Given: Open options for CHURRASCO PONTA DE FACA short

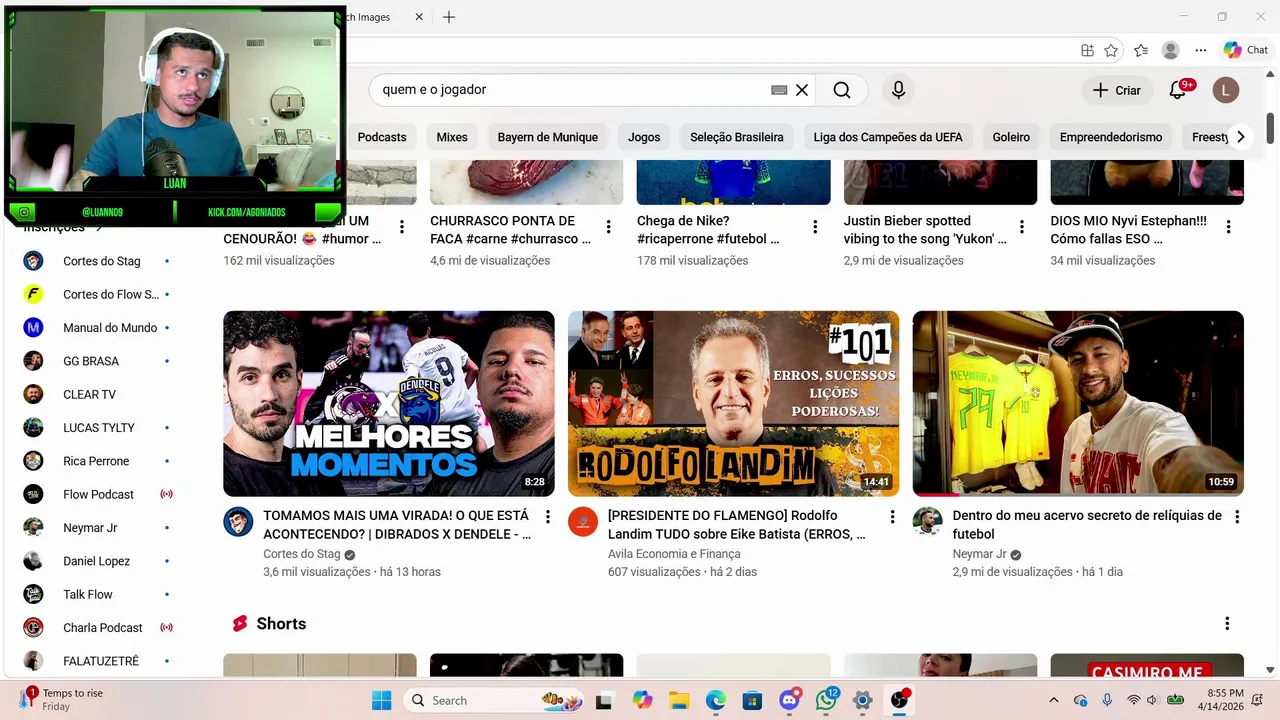Looking at the screenshot, I should pyautogui.click(x=608, y=227).
